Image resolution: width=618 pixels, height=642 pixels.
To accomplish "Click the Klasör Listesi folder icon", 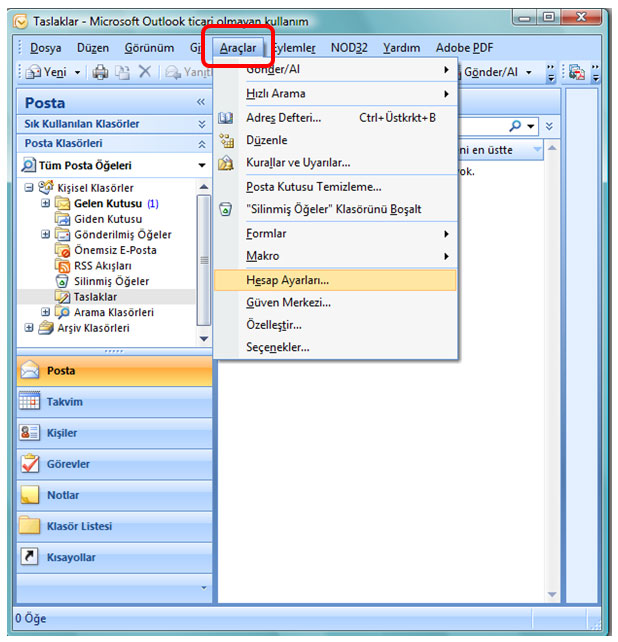I will pos(29,526).
